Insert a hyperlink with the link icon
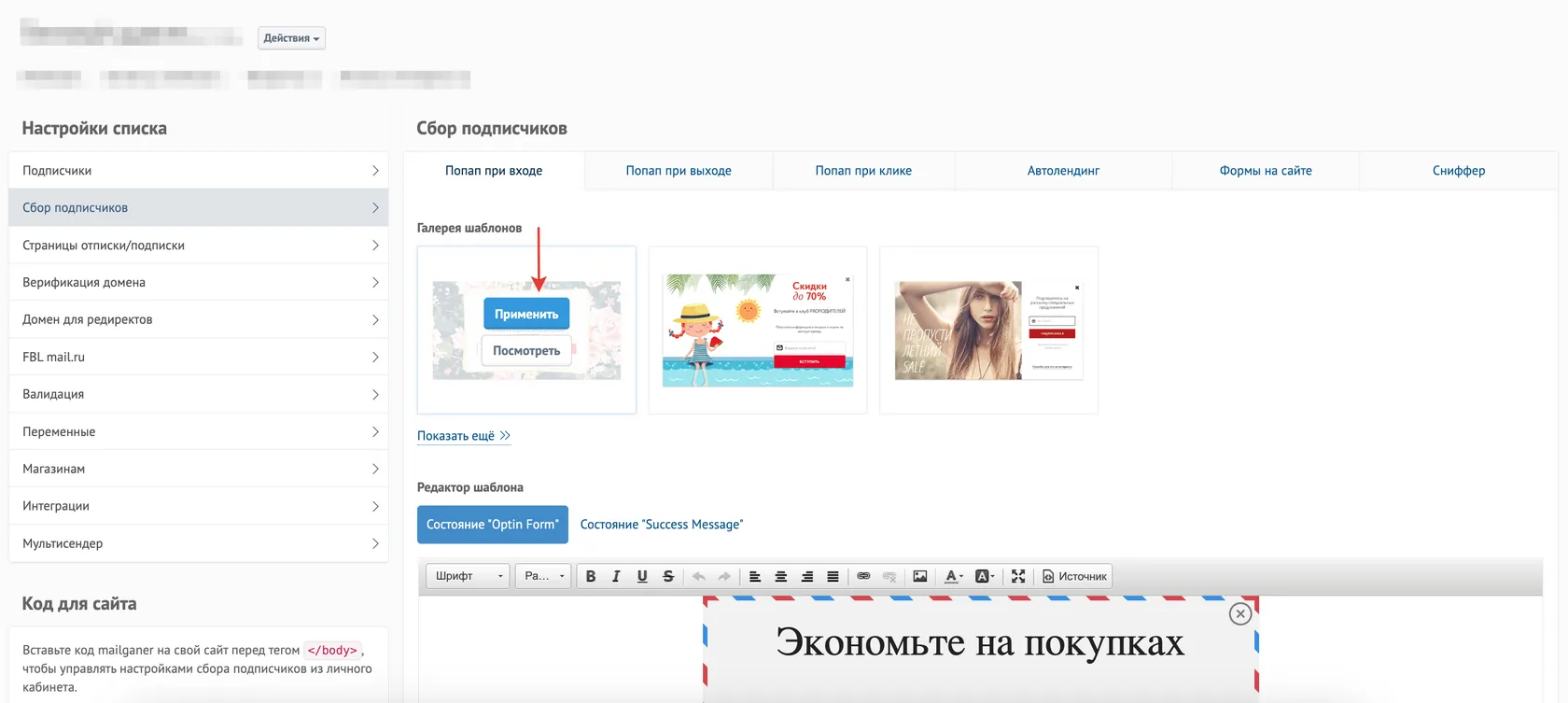Viewport: 1568px width, 703px height. [x=863, y=576]
